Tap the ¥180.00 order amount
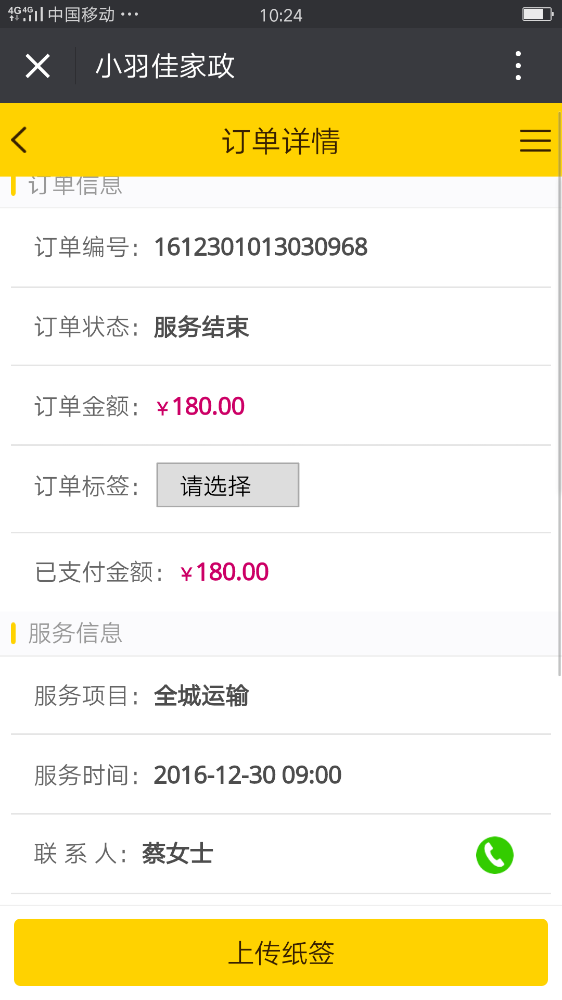The height and width of the screenshot is (1000, 562). pyautogui.click(x=200, y=406)
